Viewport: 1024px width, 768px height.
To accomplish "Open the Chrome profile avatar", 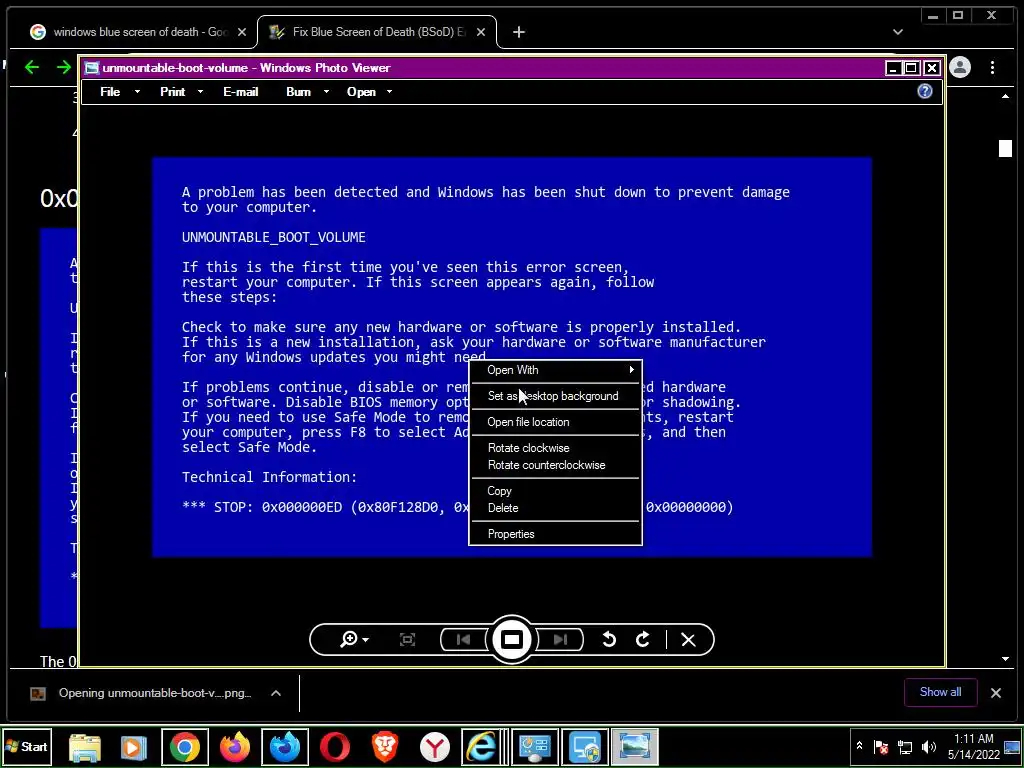I will click(x=960, y=67).
